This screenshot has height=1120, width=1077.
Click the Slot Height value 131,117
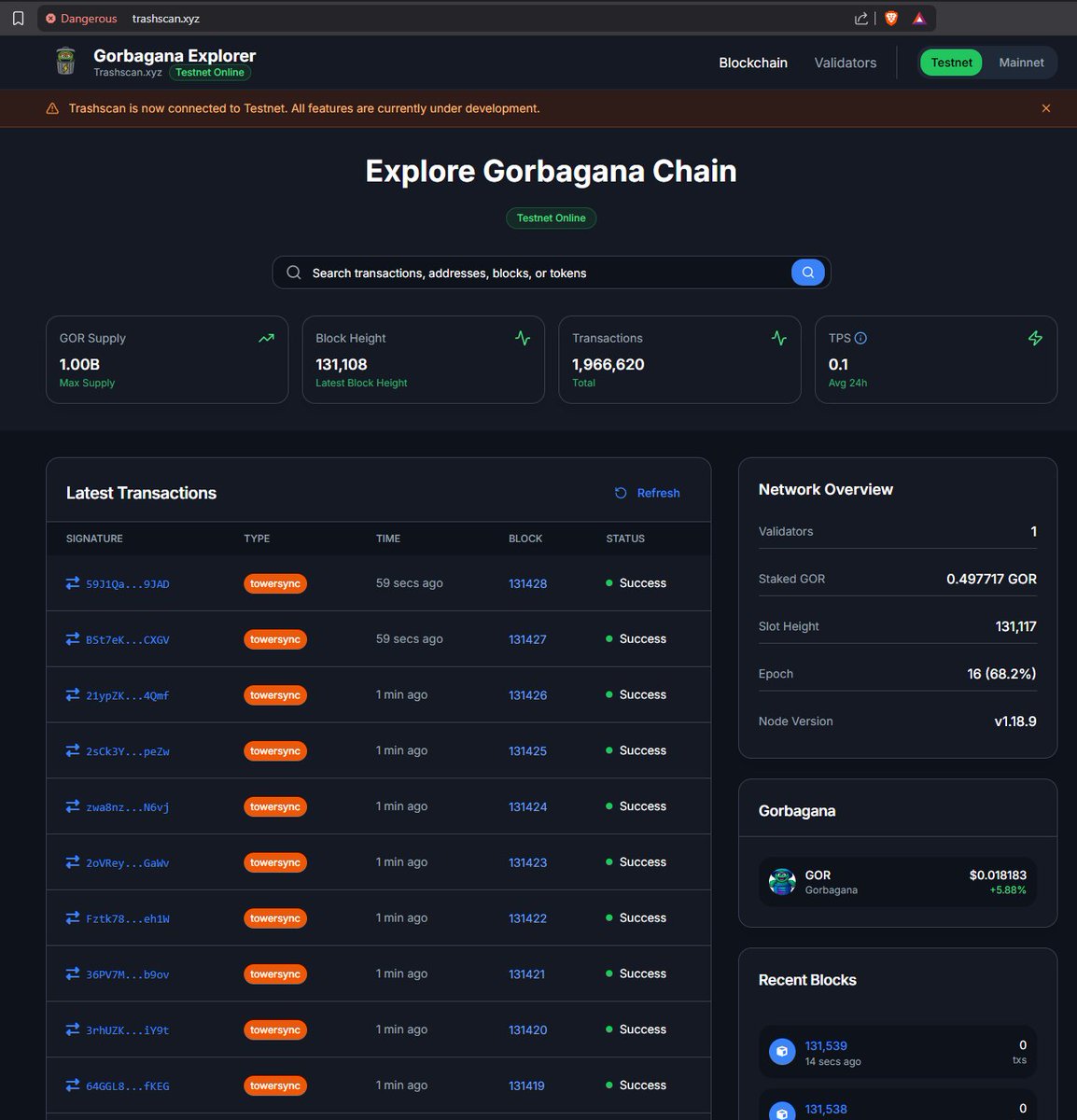click(x=1015, y=626)
